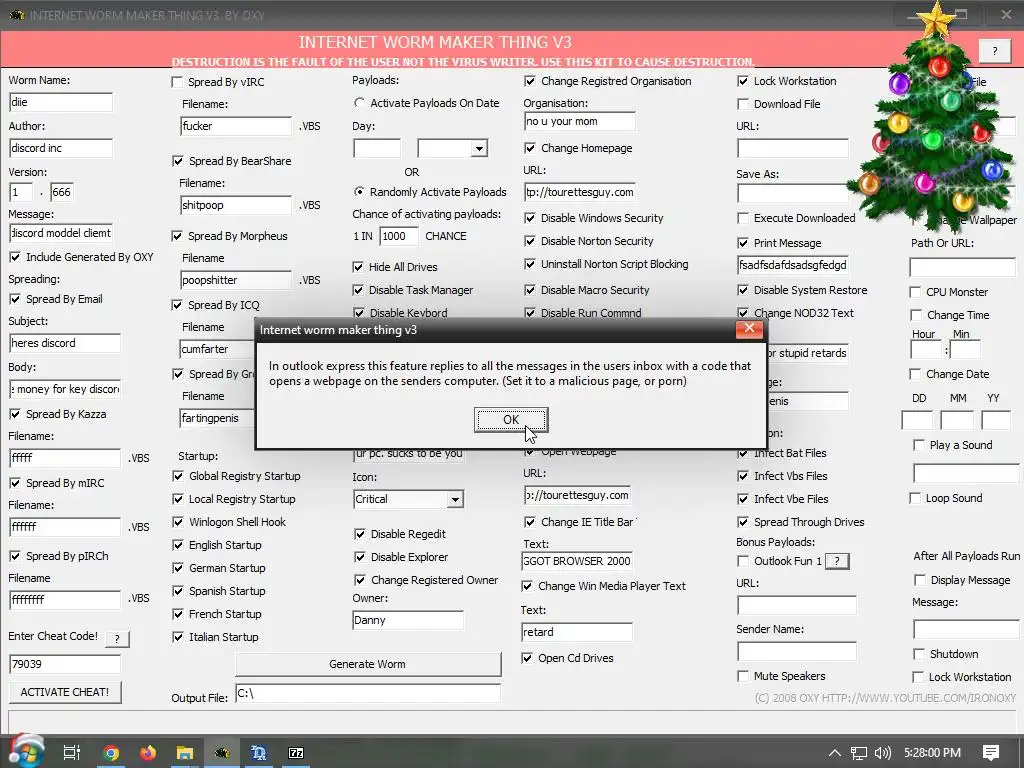Screen dimensions: 1024x768
Task: Click the 1 IN chance field
Action: tap(398, 236)
